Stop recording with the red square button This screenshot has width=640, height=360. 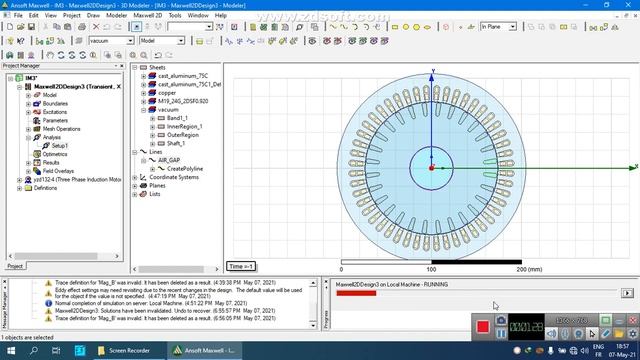click(x=483, y=327)
